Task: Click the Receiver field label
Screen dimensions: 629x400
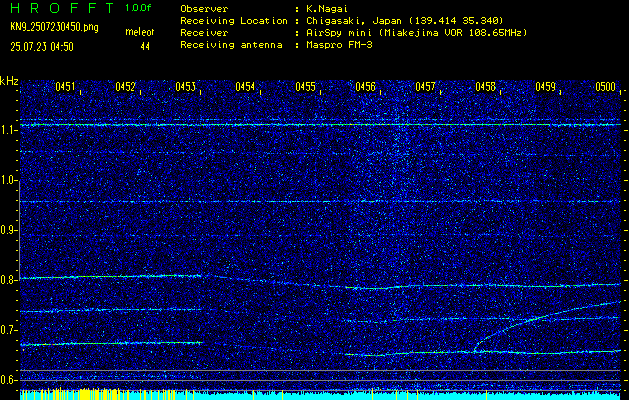Action: [204, 33]
